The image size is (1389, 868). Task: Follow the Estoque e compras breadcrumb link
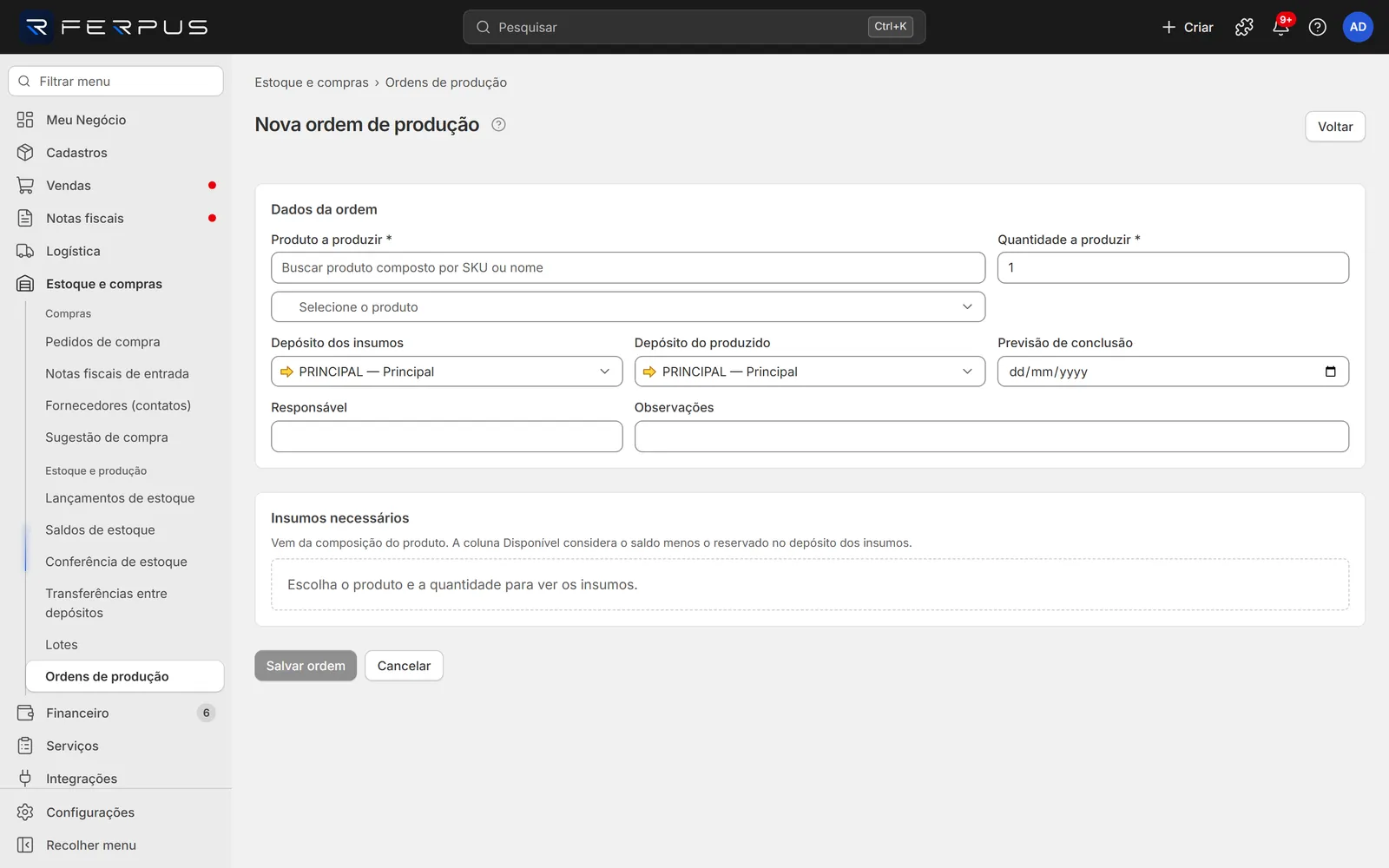coord(312,82)
